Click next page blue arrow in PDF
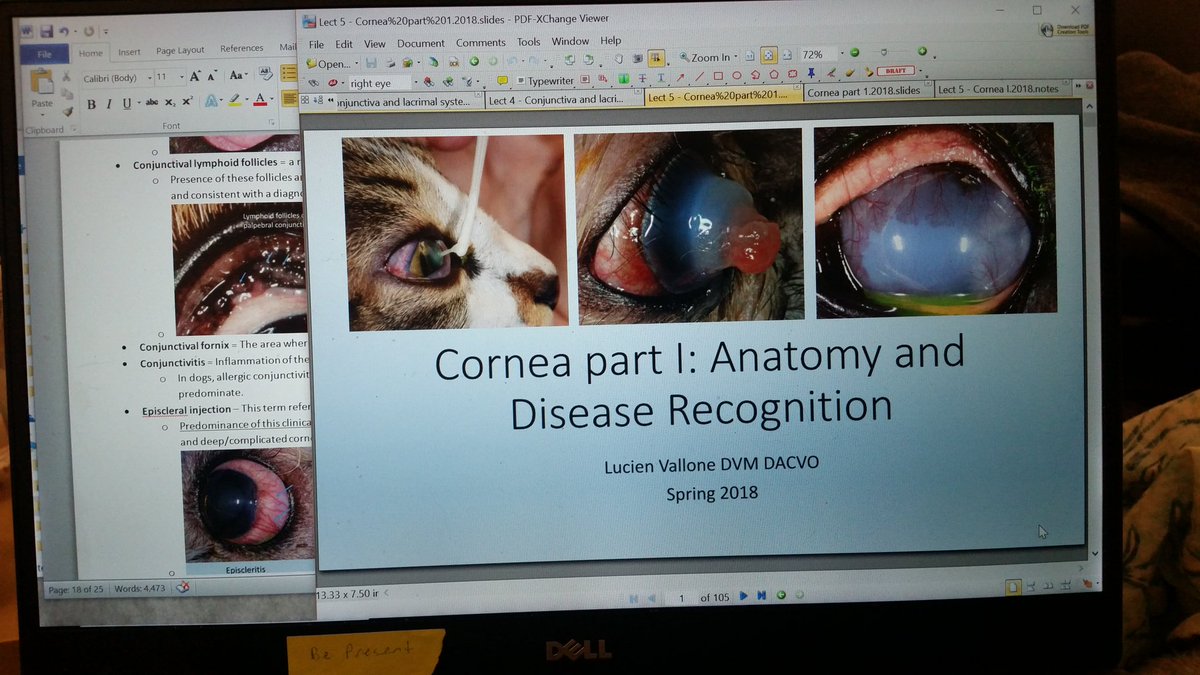The width and height of the screenshot is (1200, 675). pyautogui.click(x=743, y=596)
